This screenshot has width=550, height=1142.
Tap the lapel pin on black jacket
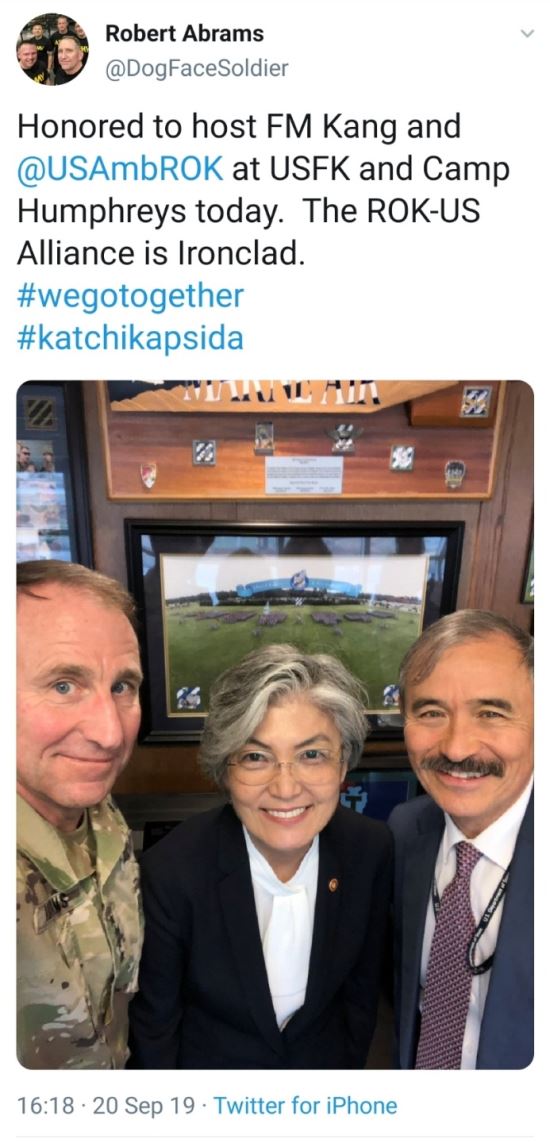point(333,884)
